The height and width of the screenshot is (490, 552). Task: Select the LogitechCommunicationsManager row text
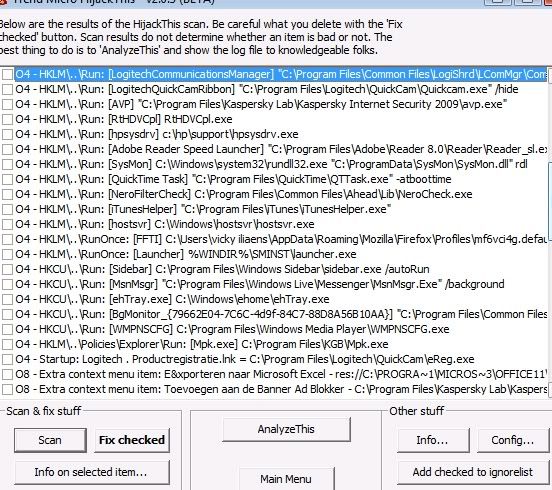point(281,74)
